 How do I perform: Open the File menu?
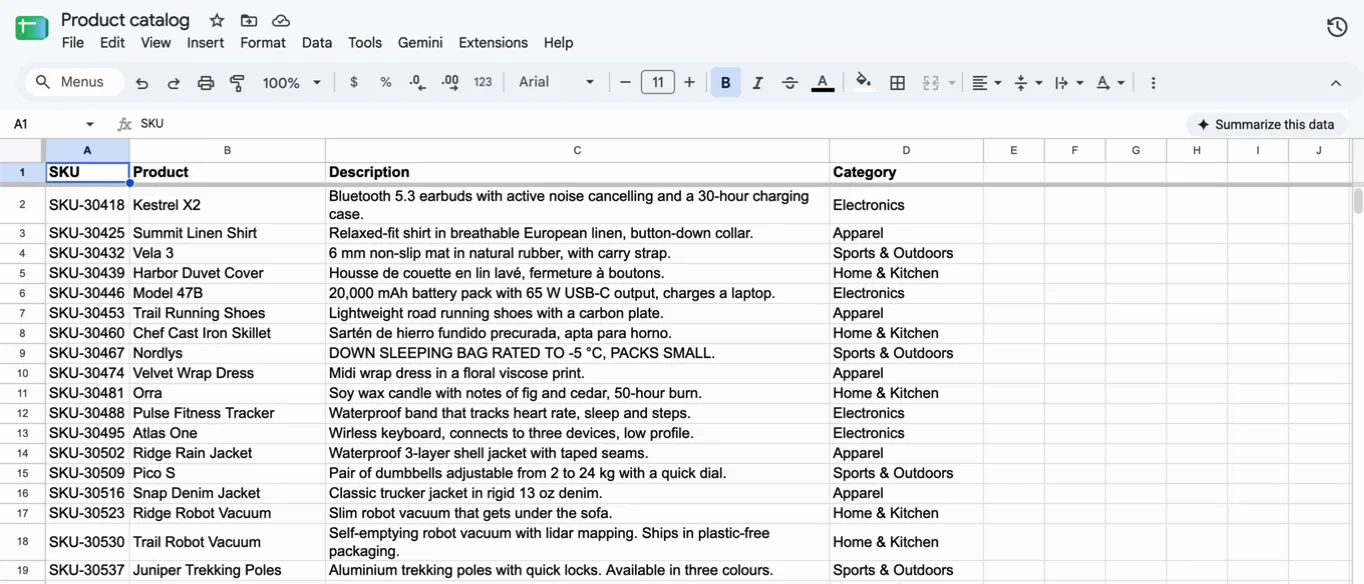point(73,43)
